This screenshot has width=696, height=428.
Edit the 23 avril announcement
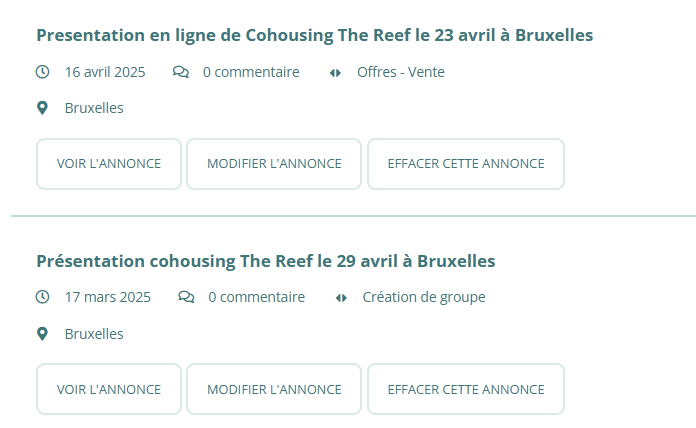click(274, 164)
